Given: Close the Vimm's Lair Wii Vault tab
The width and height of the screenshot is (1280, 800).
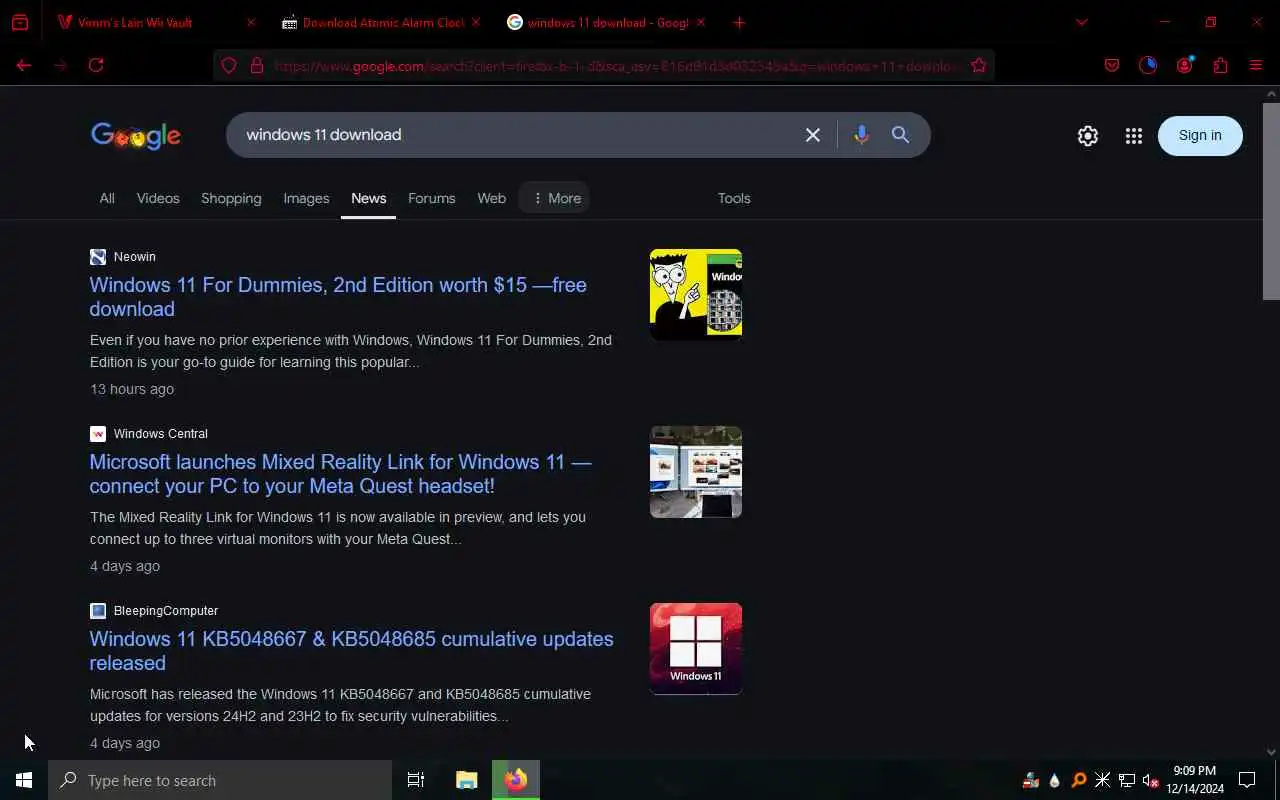Looking at the screenshot, I should coord(250,22).
